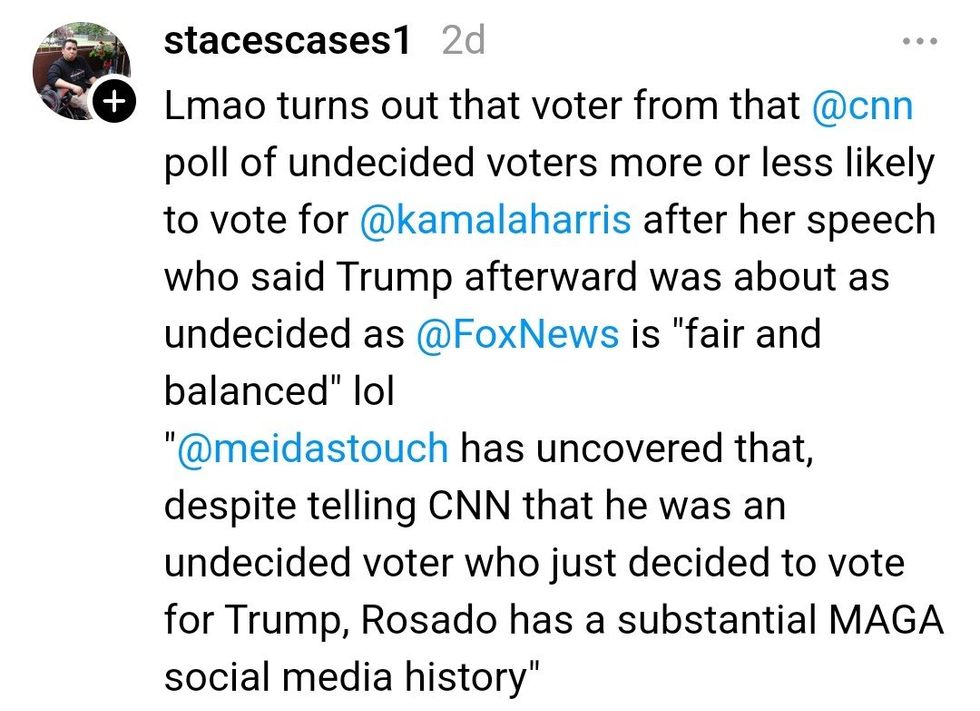Image resolution: width=980 pixels, height=711 pixels.
Task: Open the @cnn mention
Action: (863, 105)
